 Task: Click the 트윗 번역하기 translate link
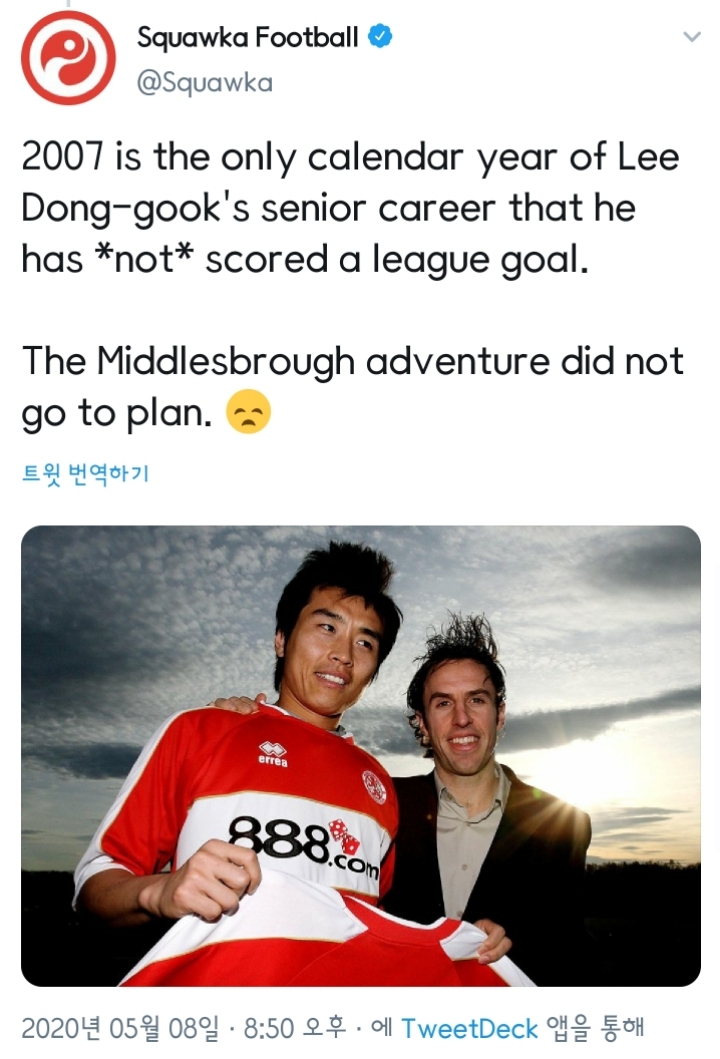[85, 473]
